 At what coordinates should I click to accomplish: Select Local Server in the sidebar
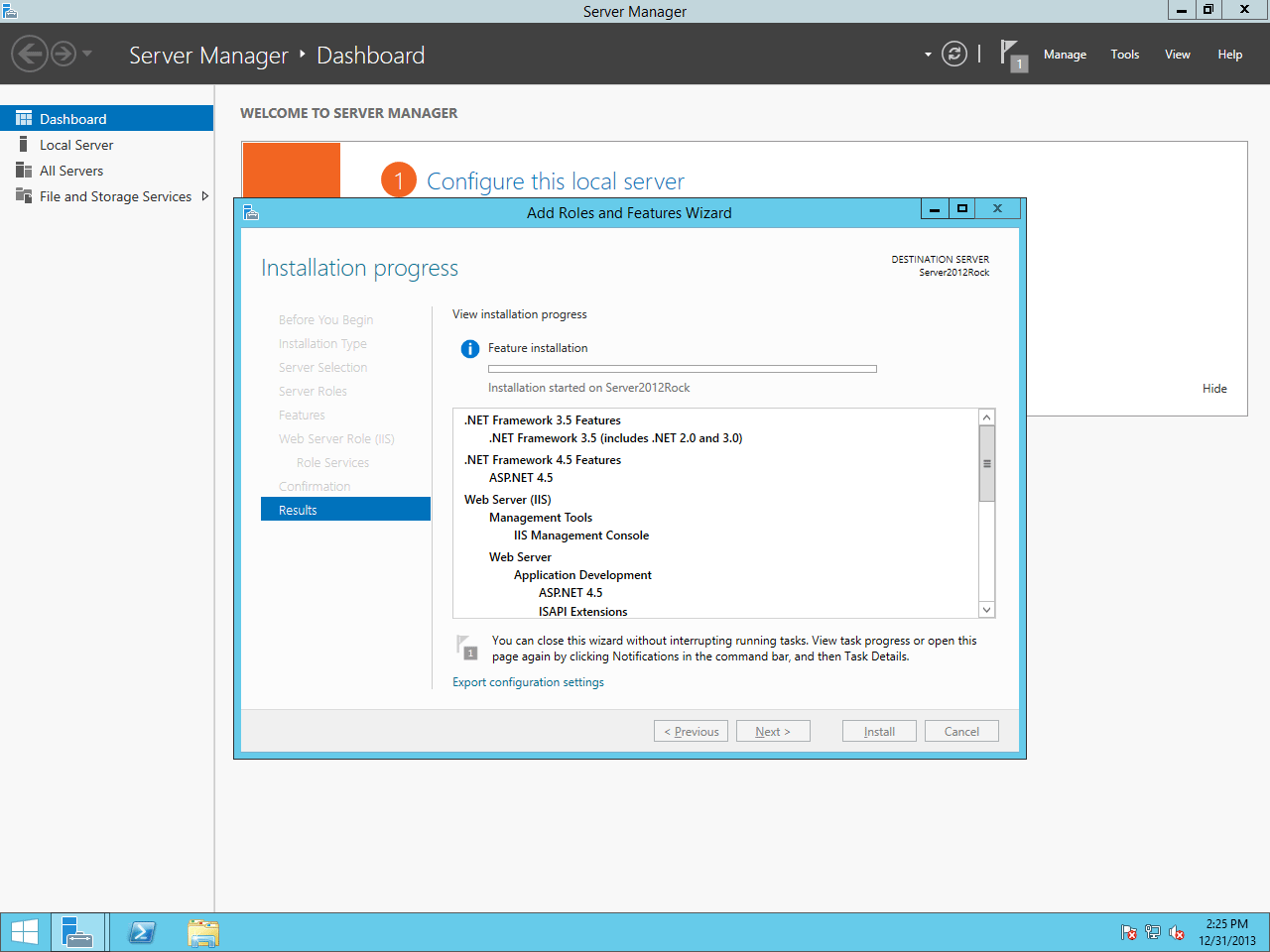coord(106,145)
